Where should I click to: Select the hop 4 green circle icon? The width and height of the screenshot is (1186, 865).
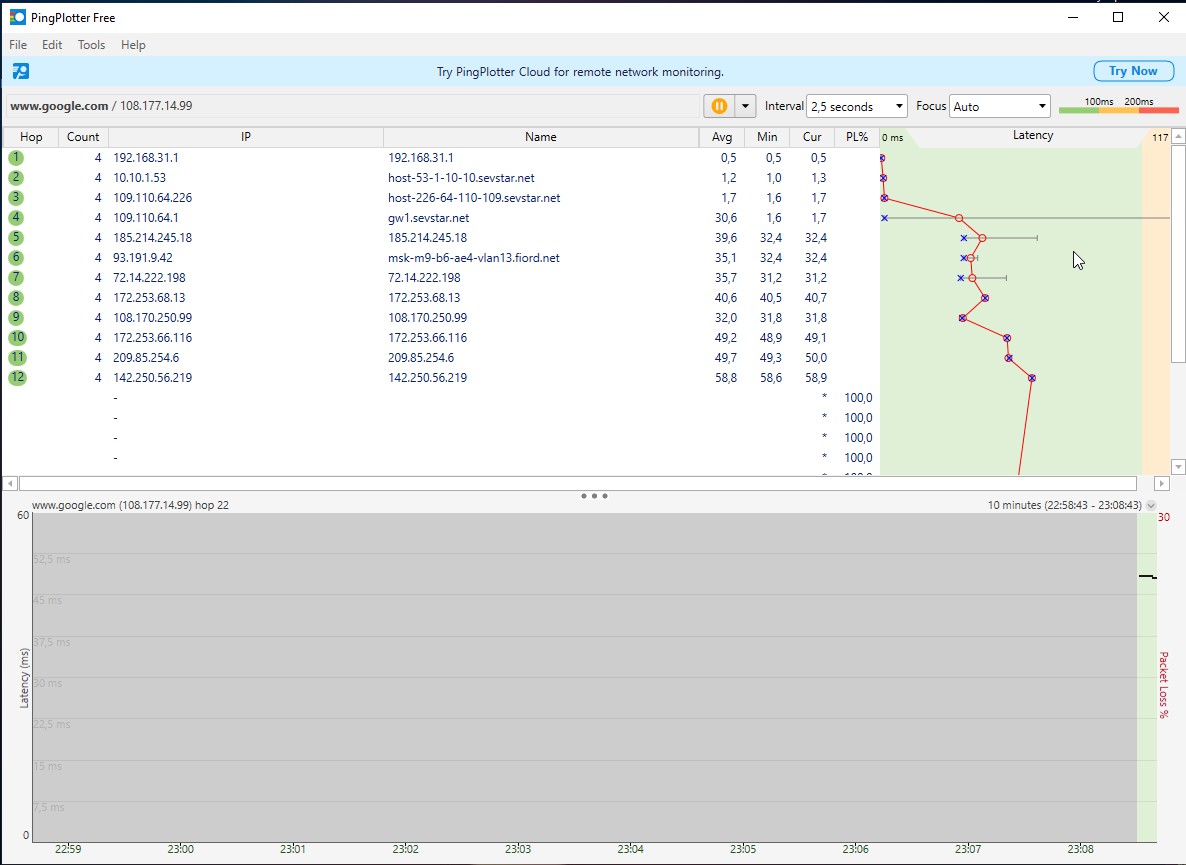tap(16, 218)
